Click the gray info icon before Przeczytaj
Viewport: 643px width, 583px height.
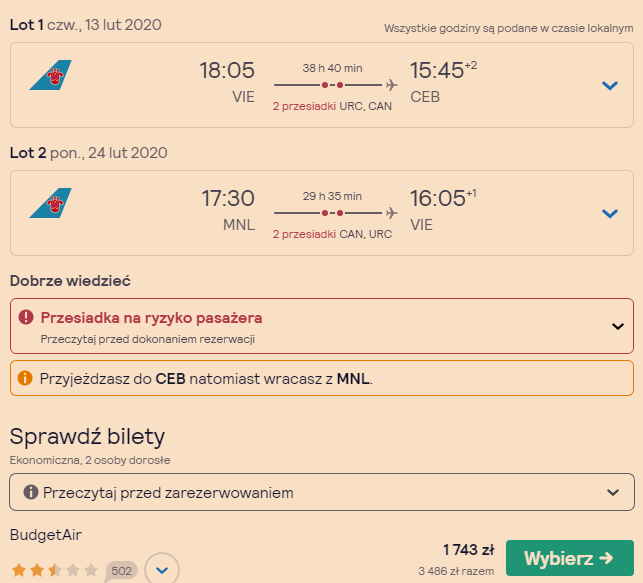click(x=31, y=492)
